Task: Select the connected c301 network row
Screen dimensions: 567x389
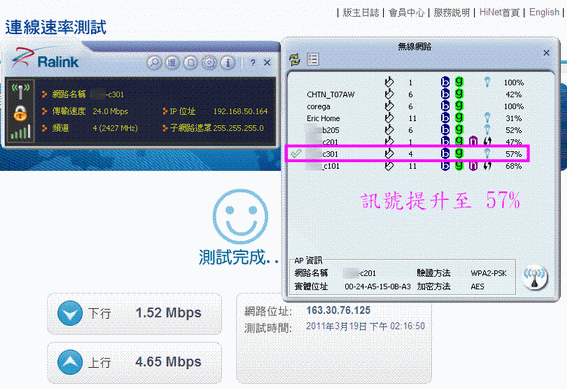Action: (408, 154)
